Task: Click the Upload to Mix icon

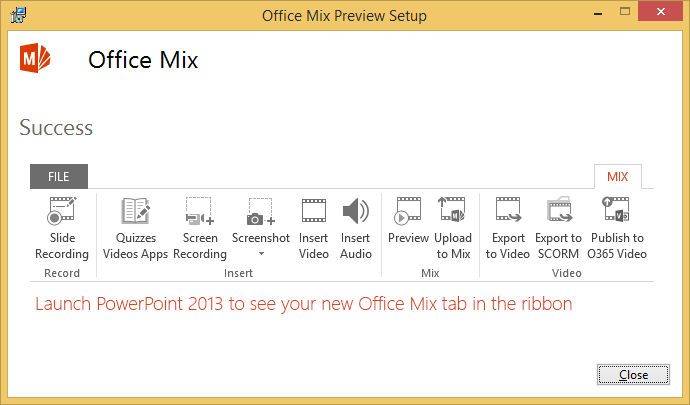Action: (453, 212)
